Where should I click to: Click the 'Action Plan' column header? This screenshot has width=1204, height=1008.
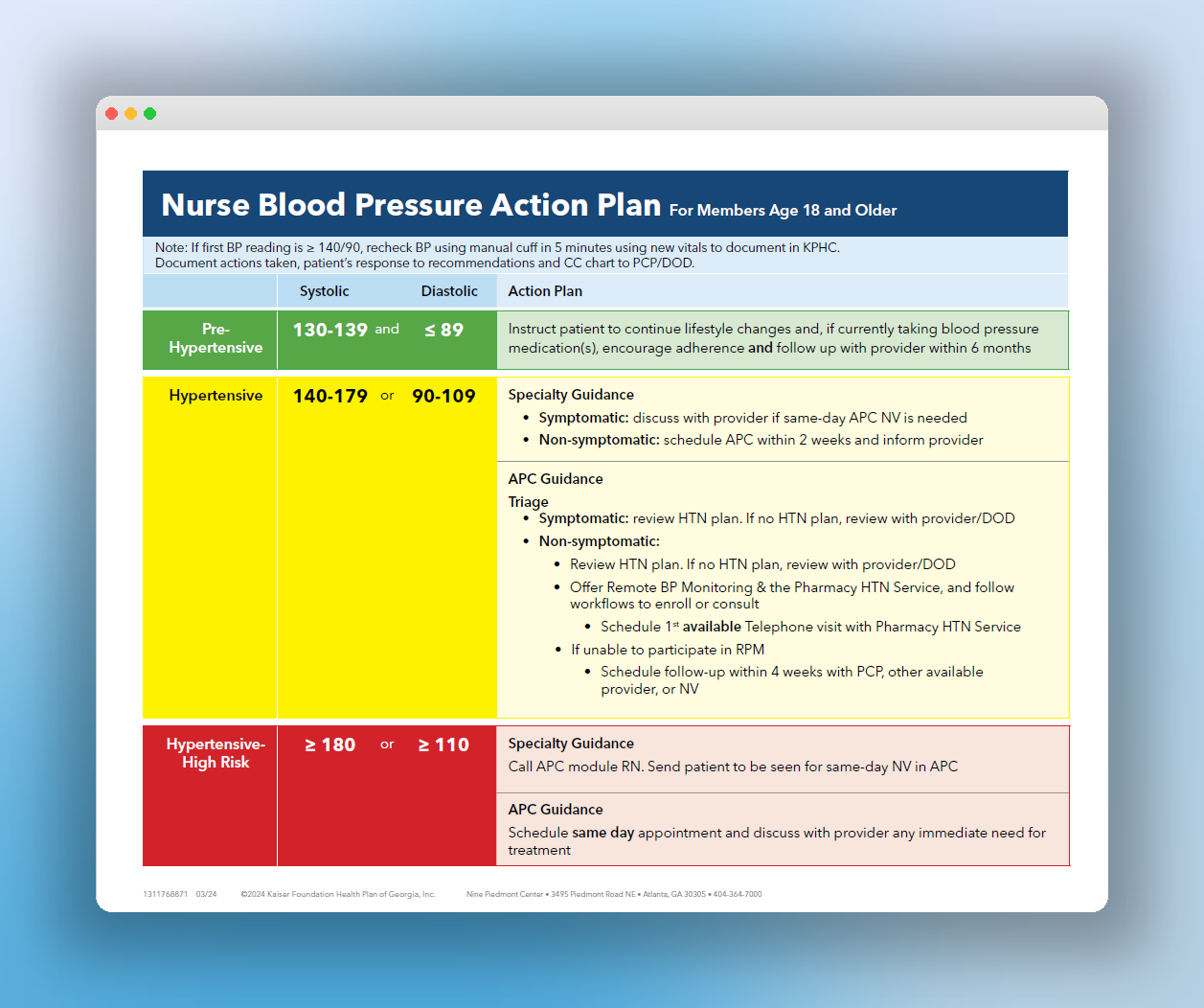coord(545,291)
